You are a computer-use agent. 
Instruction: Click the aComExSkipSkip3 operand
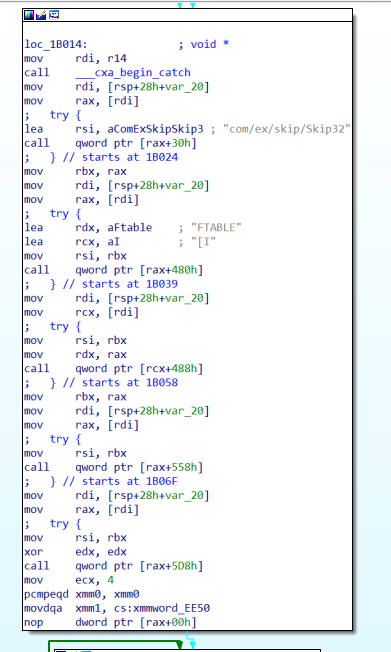tap(155, 129)
